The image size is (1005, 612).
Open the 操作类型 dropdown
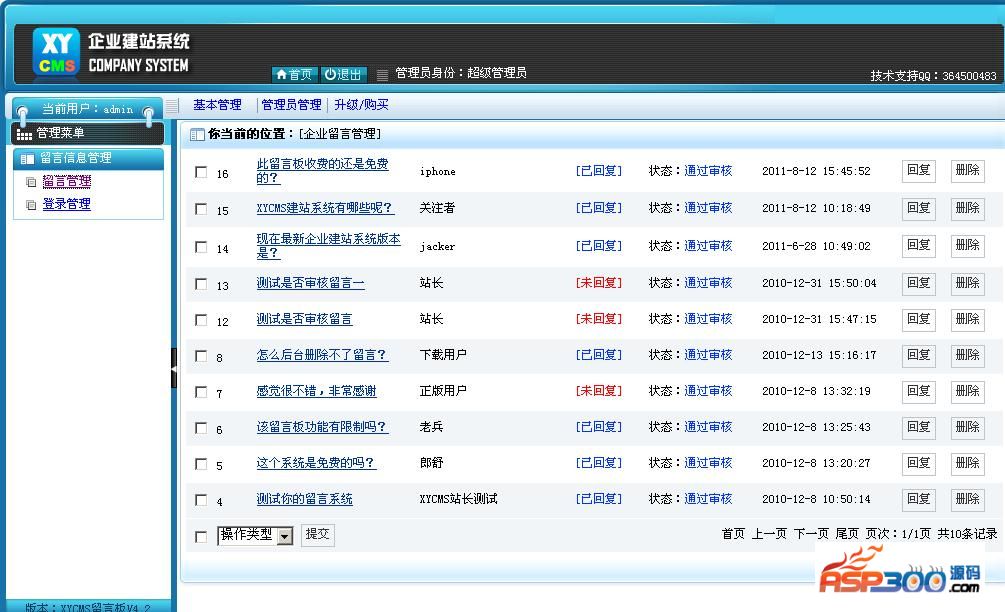(255, 535)
